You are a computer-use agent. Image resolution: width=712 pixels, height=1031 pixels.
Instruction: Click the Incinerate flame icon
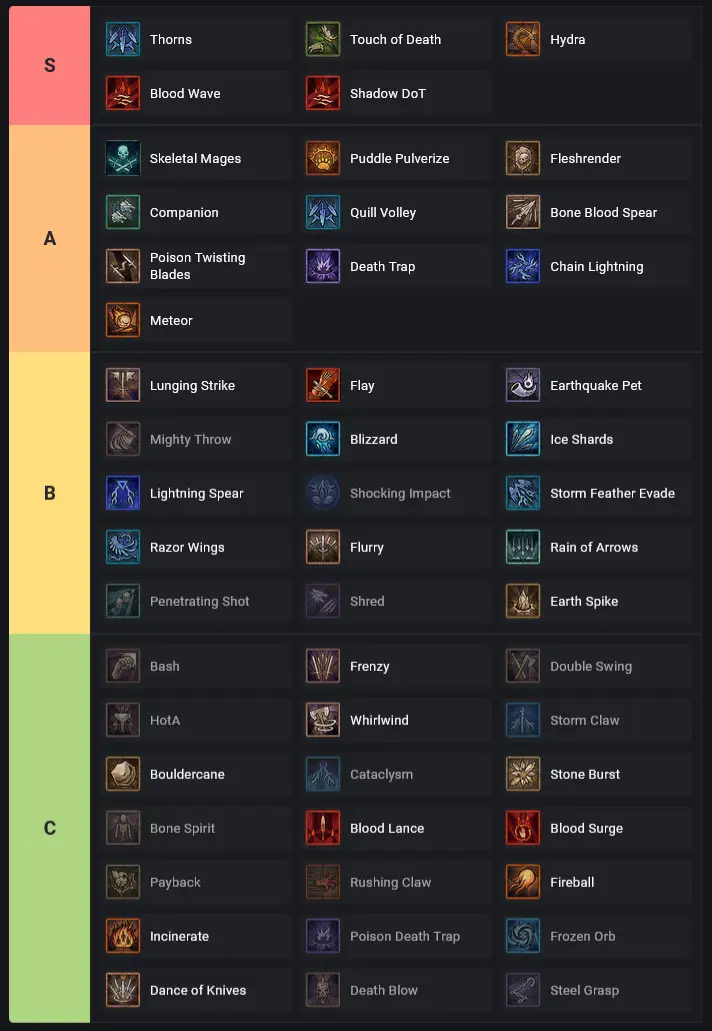tap(123, 936)
